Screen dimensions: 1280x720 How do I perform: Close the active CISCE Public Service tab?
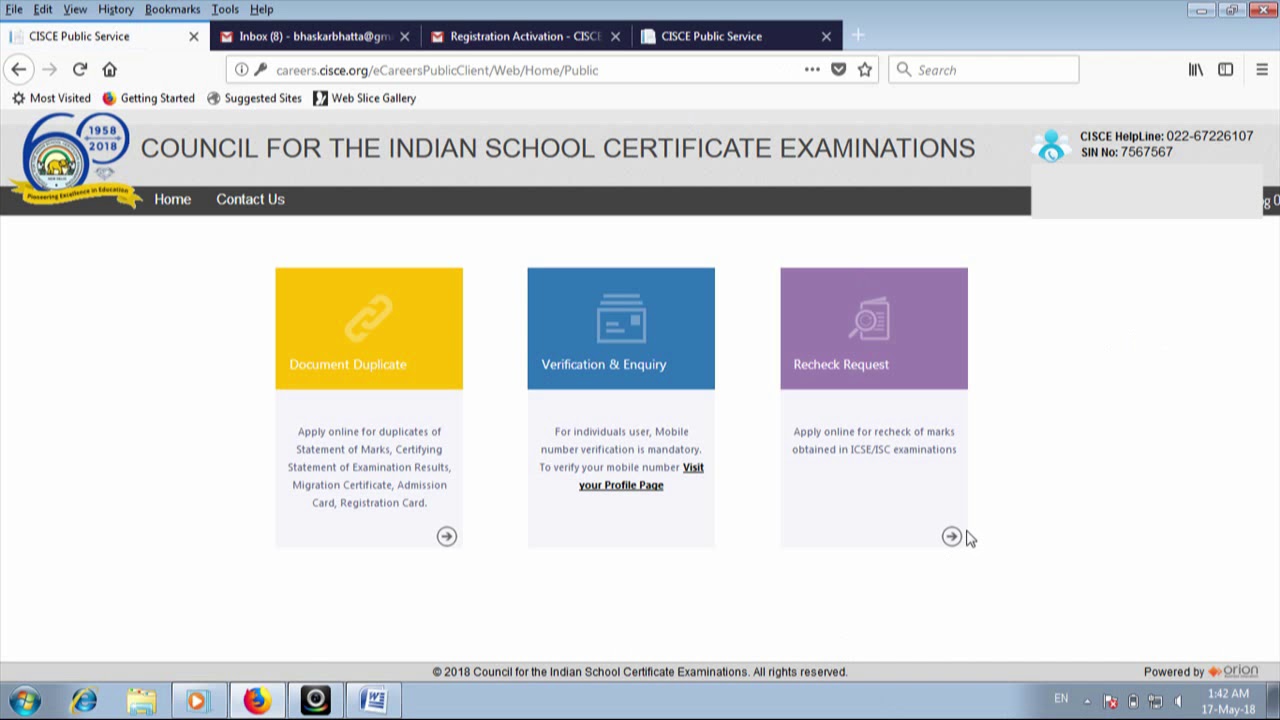click(x=194, y=36)
